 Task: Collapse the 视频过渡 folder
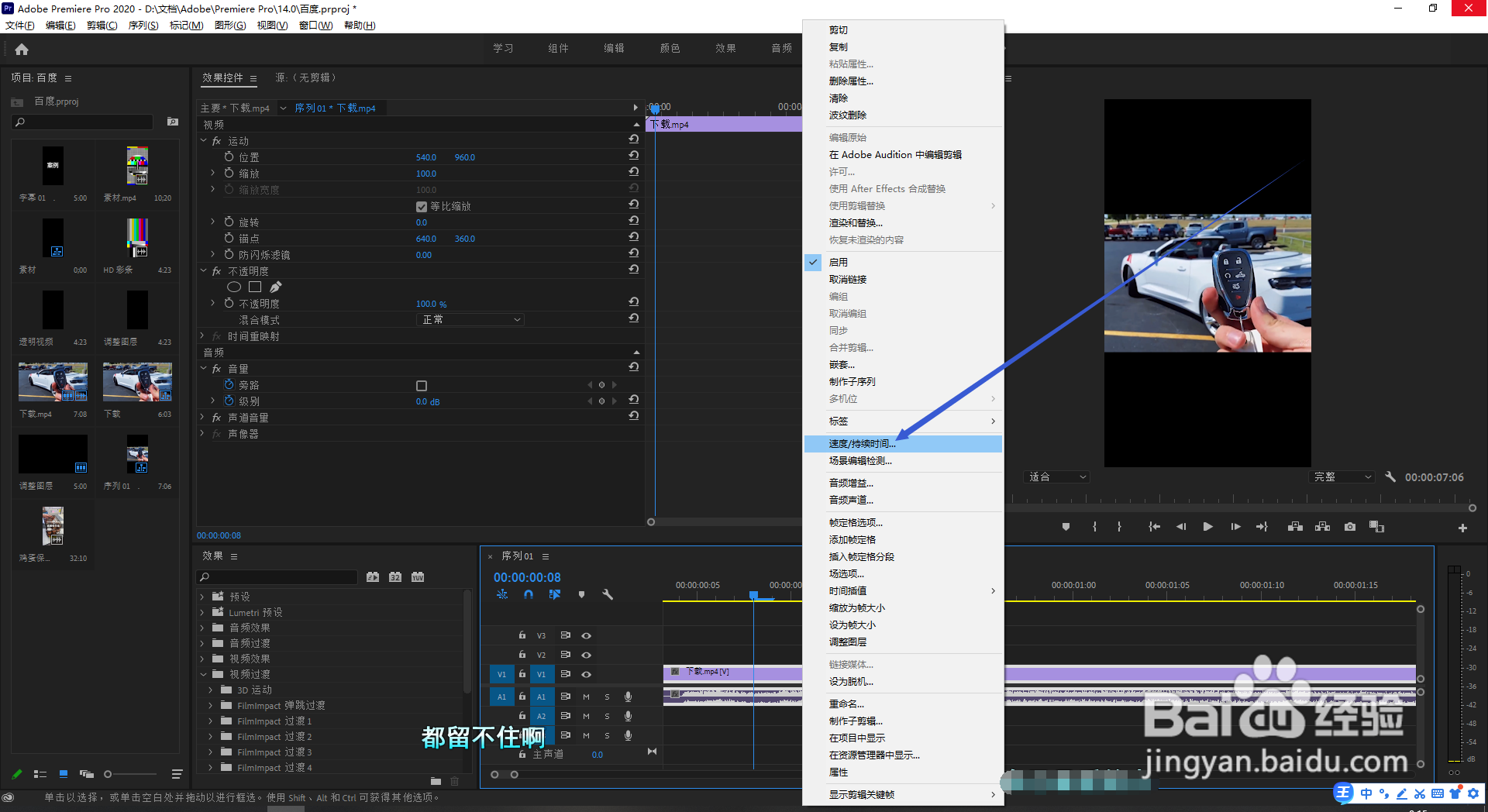(x=203, y=675)
